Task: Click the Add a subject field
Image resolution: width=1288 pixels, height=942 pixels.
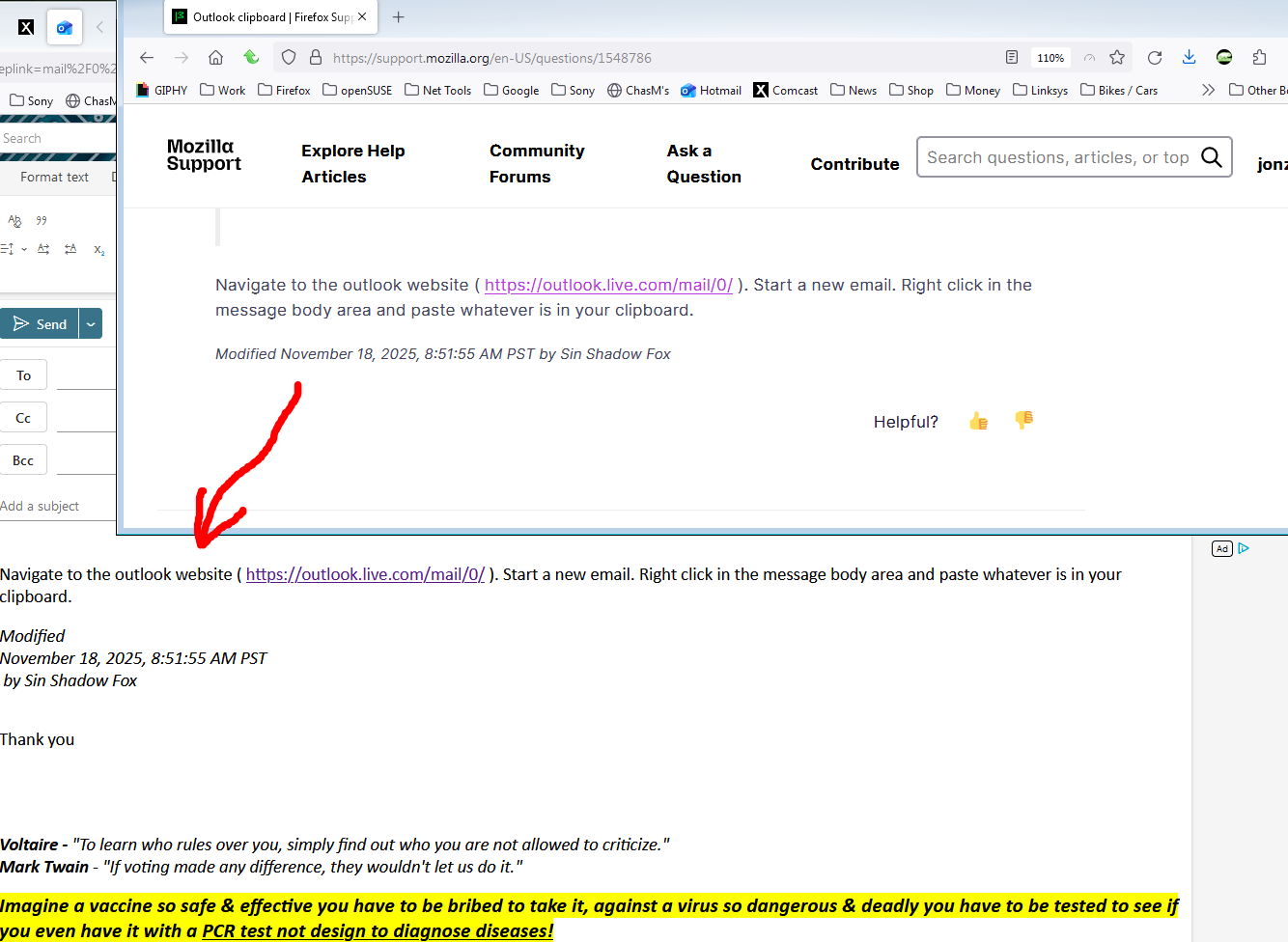Action: coord(58,506)
